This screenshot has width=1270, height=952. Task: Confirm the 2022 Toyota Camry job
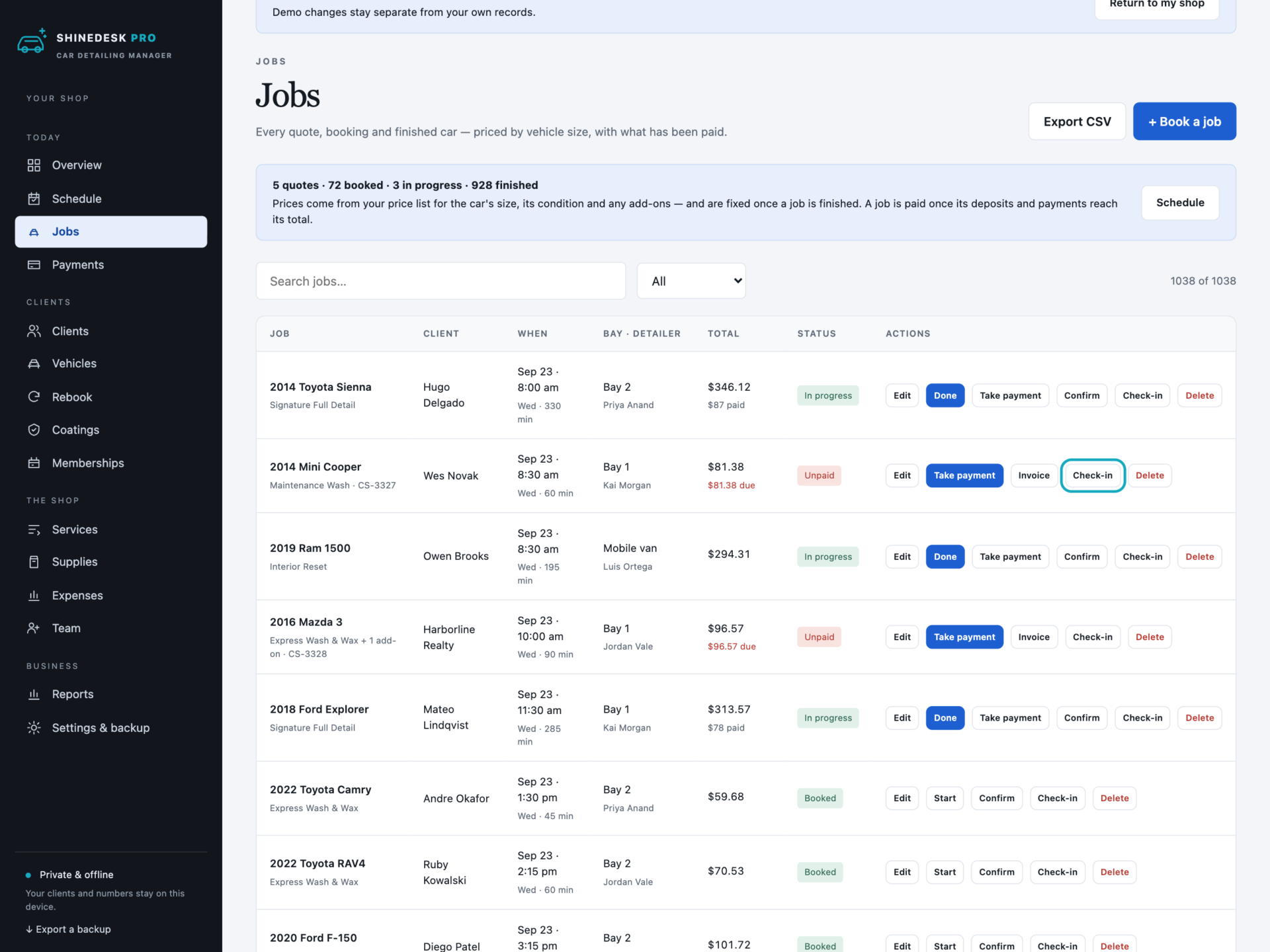click(x=996, y=798)
